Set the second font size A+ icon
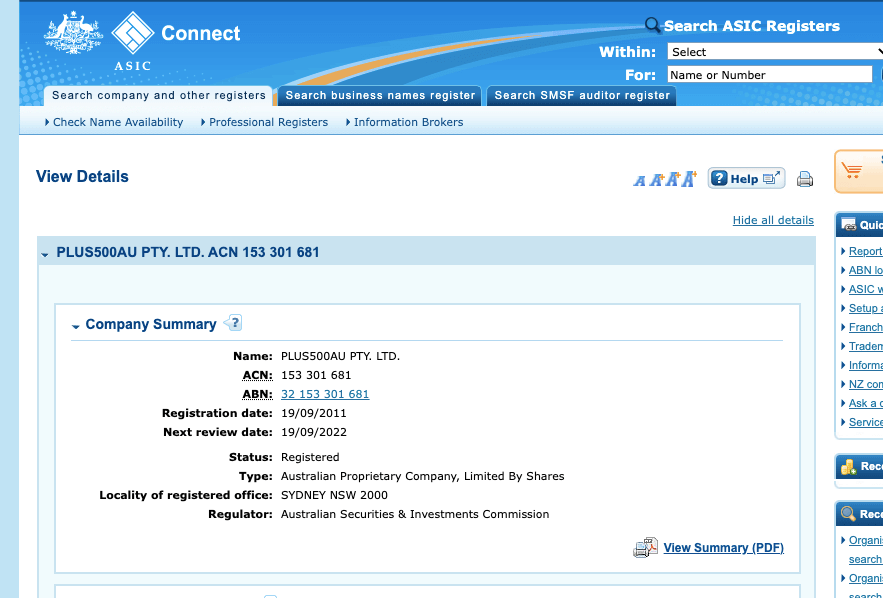The image size is (883, 598). (656, 180)
